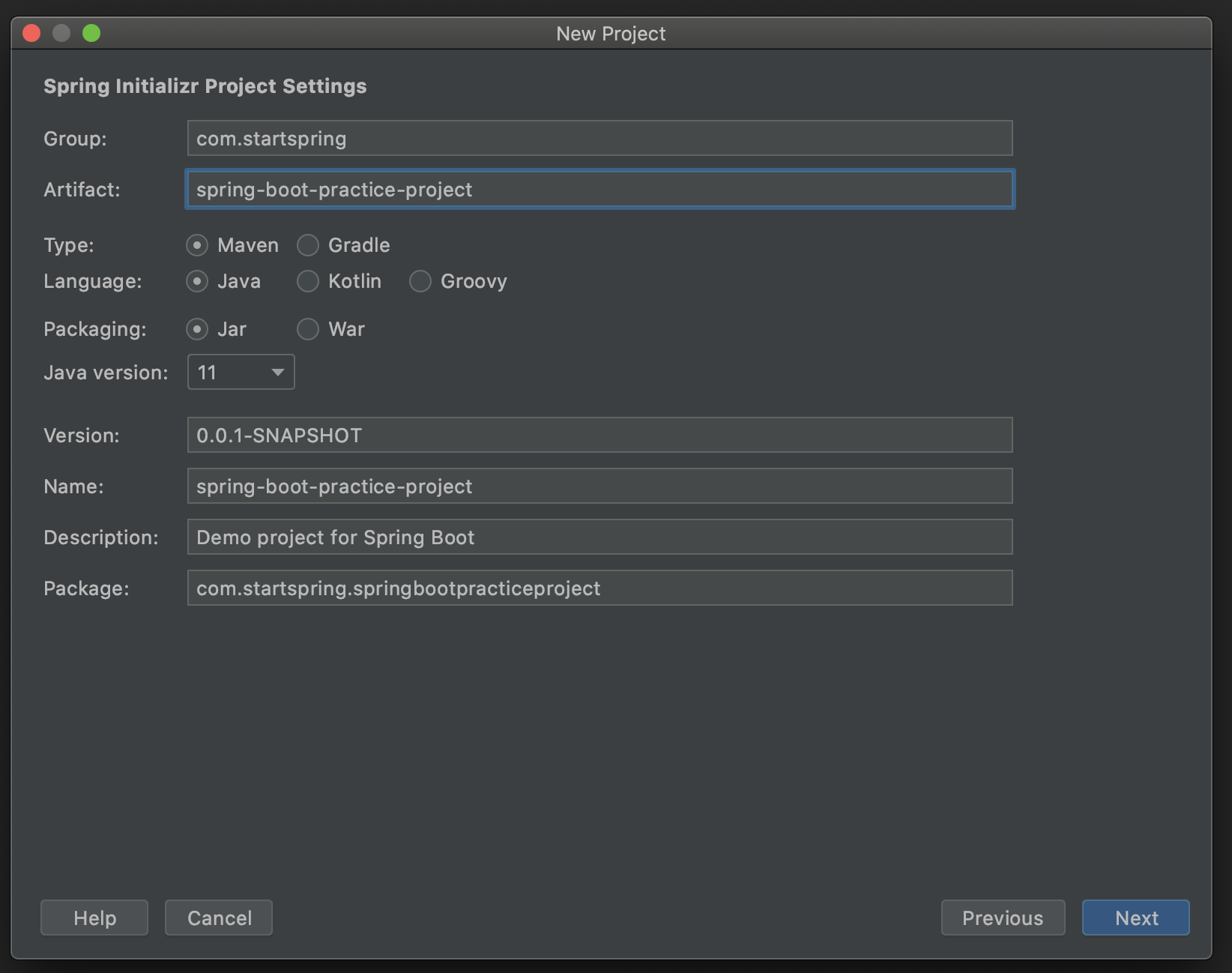
Task: Click the 'Language:' label
Action: [x=93, y=281]
